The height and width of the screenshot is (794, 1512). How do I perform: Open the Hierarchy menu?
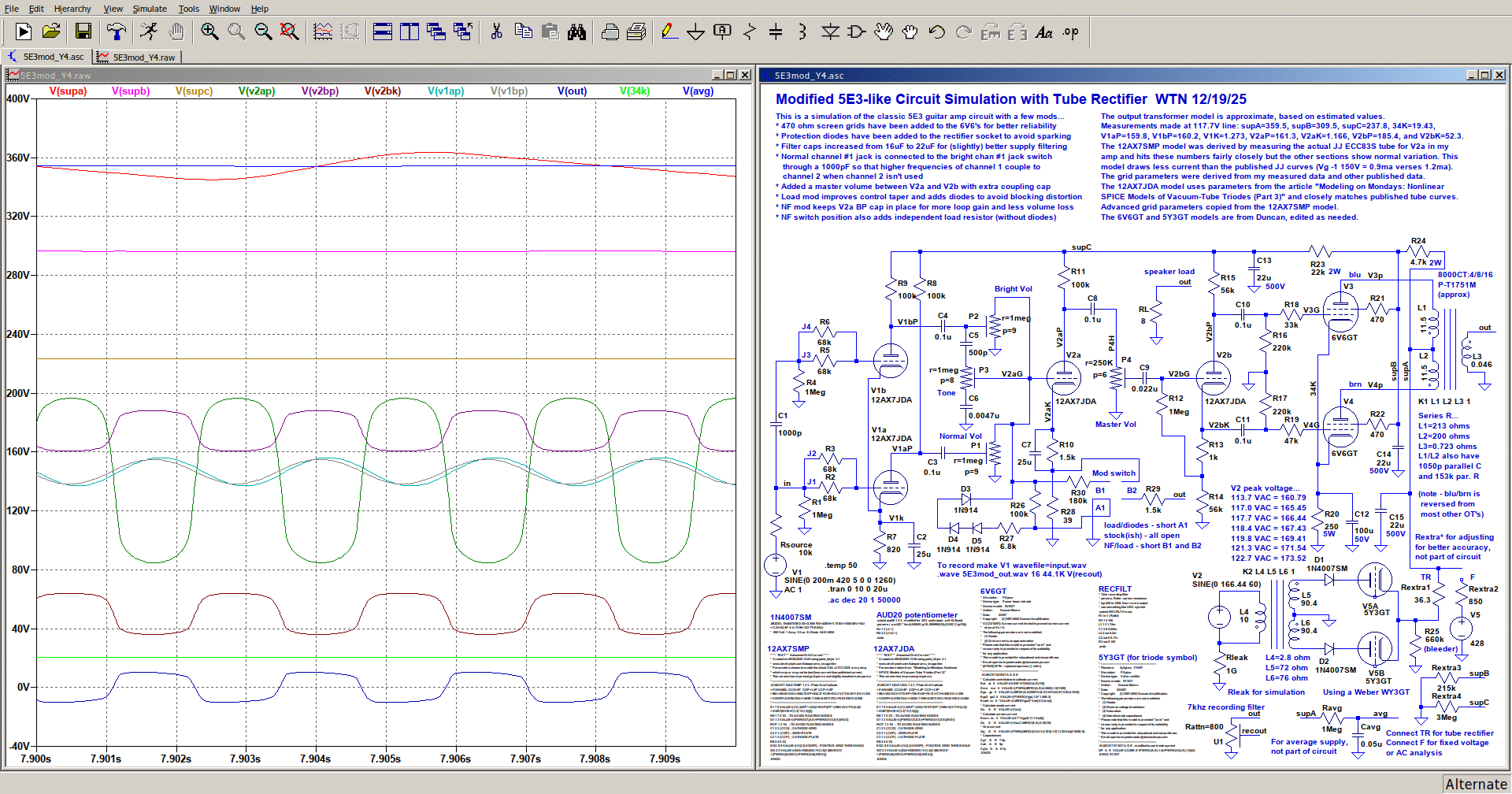click(x=72, y=9)
